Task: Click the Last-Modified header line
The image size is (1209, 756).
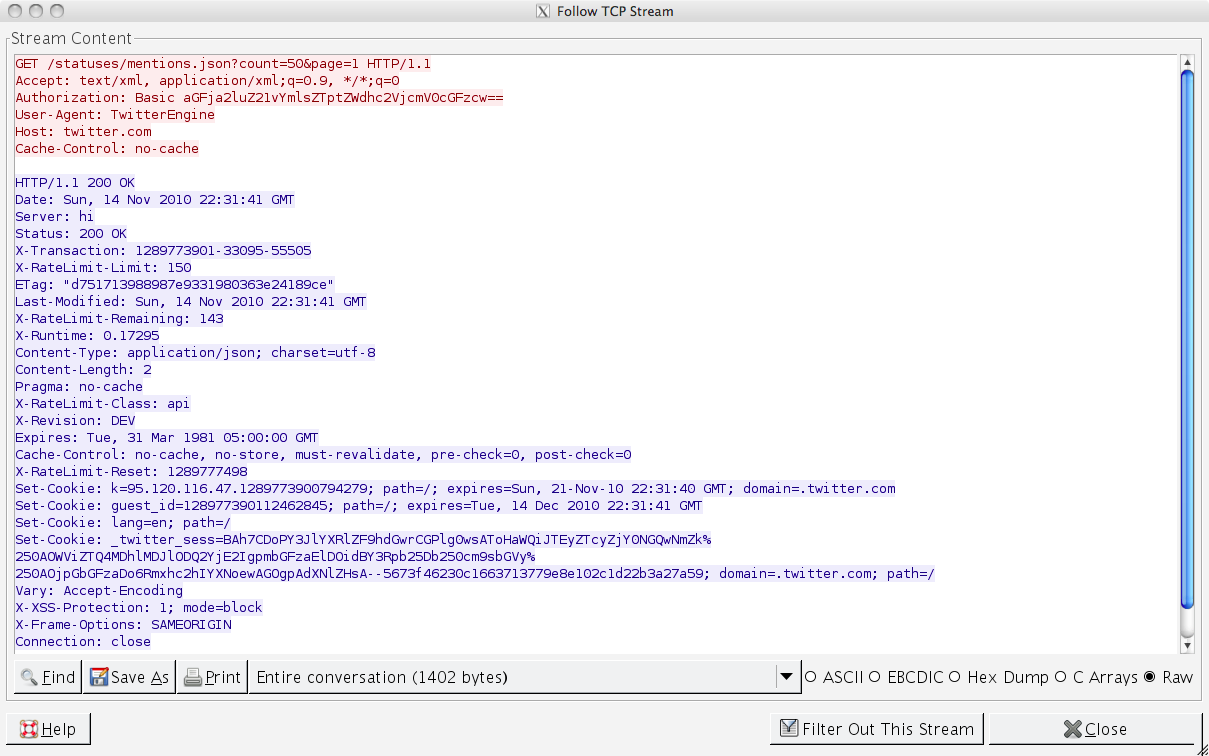Action: point(191,302)
